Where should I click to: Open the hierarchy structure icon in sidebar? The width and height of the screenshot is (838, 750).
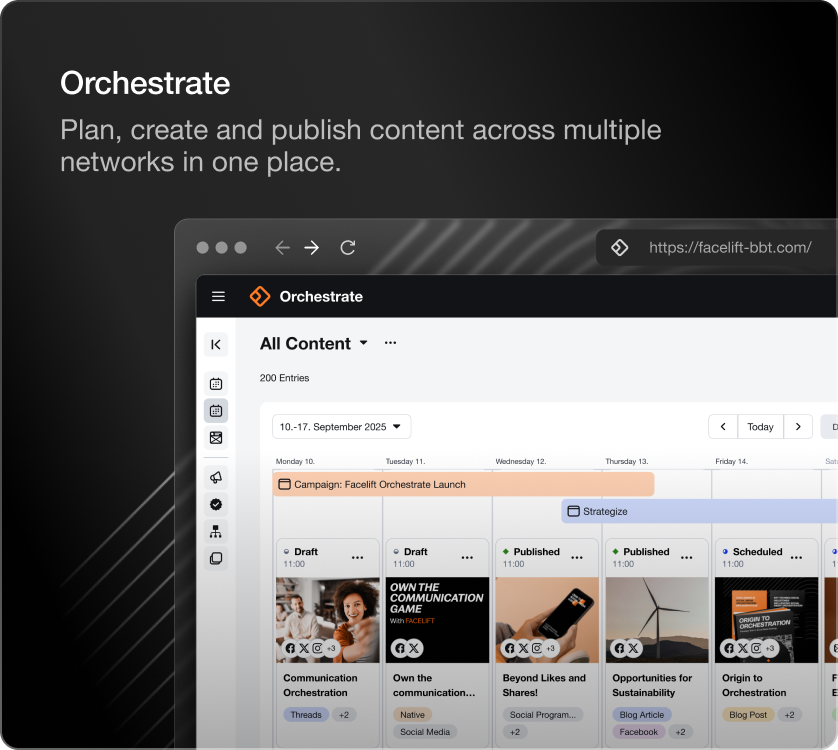point(216,531)
